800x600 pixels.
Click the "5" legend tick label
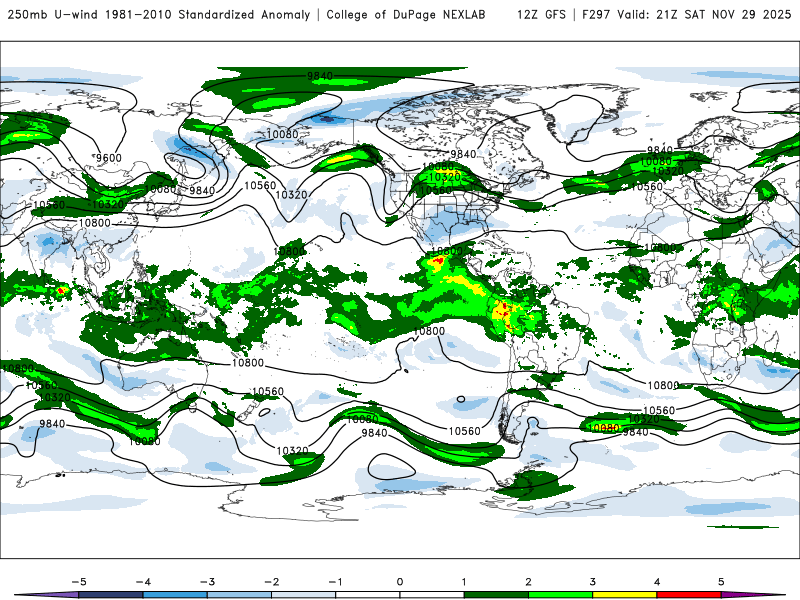(721, 582)
